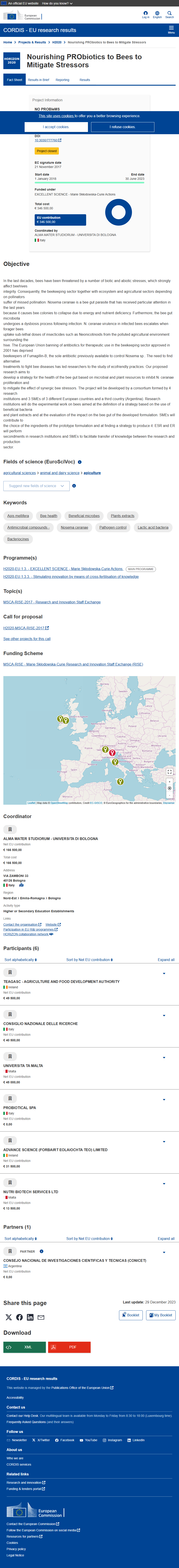
Task: Open the 'Apis mellifera' keyword tag
Action: [18, 516]
